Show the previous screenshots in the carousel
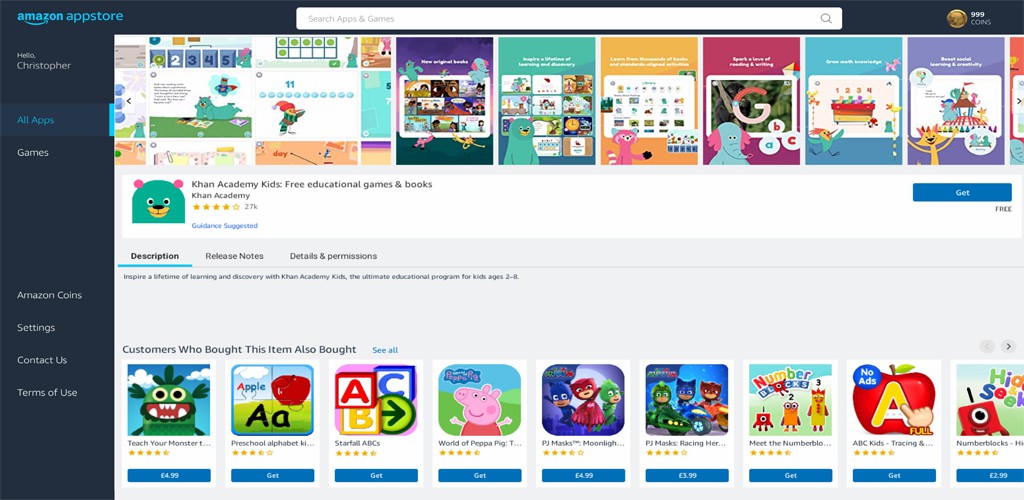 coord(129,101)
